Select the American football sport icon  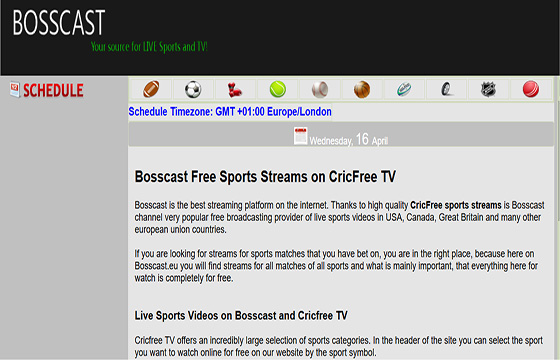coord(151,89)
